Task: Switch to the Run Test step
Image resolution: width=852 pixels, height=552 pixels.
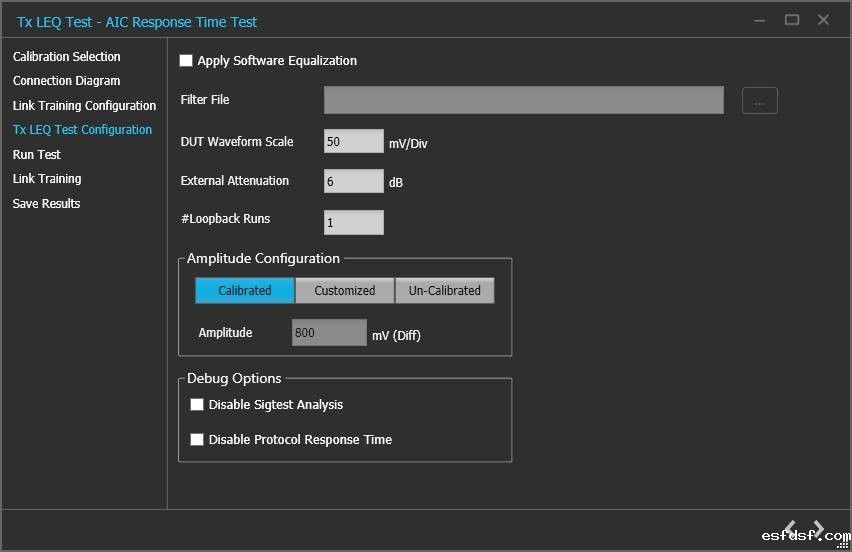Action: tap(37, 155)
